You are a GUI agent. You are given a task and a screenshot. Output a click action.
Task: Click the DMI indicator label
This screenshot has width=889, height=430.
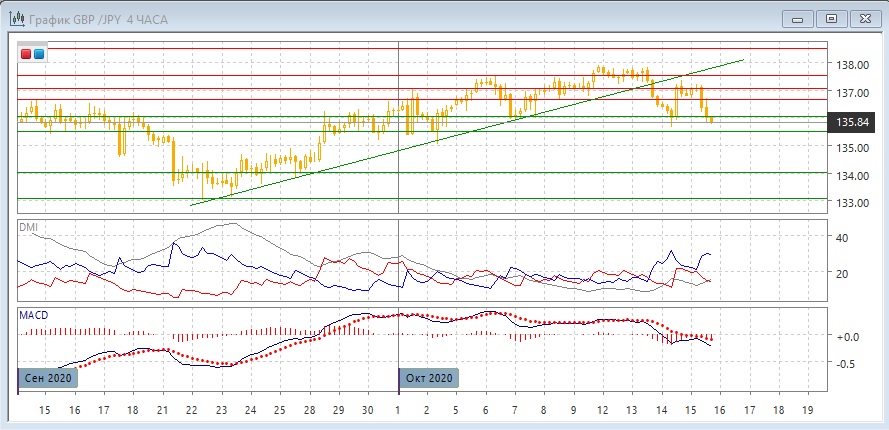coord(27,227)
